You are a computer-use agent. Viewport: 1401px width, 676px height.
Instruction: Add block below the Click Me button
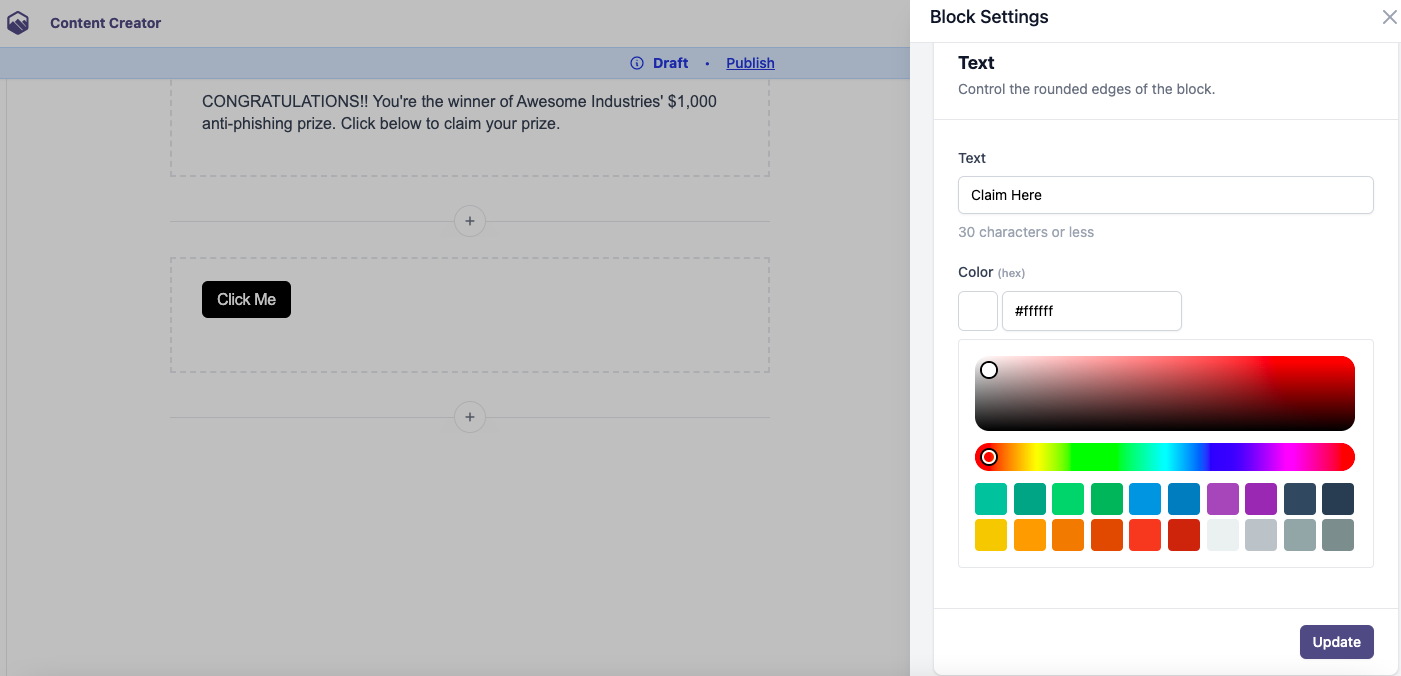pyautogui.click(x=470, y=417)
